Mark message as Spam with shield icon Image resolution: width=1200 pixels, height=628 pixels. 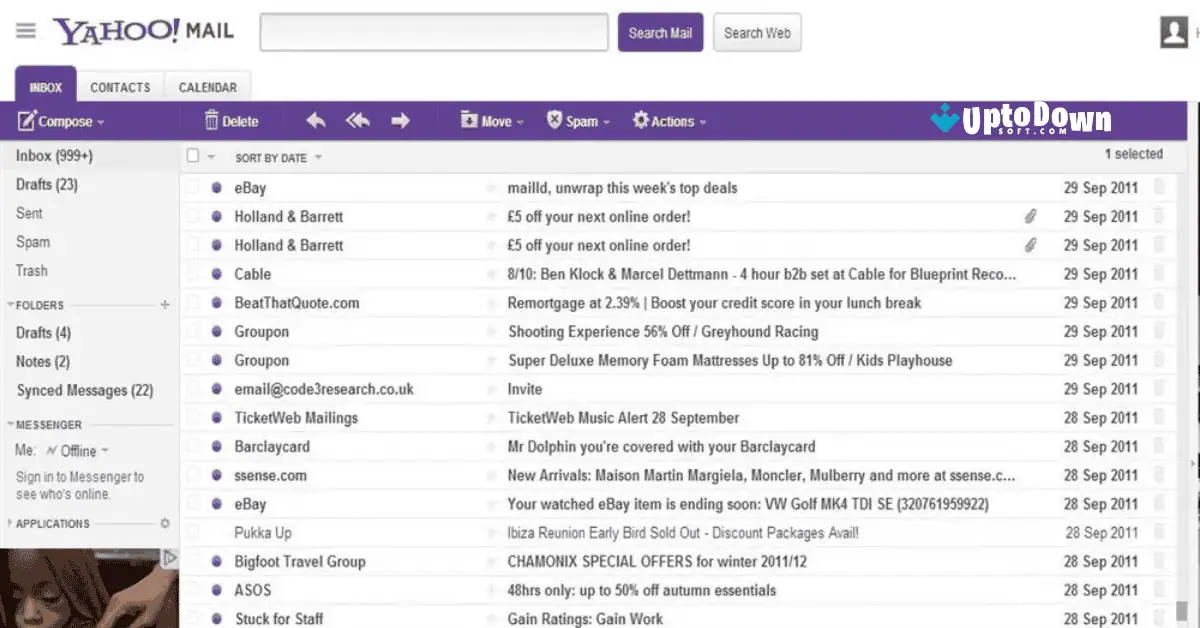click(555, 120)
